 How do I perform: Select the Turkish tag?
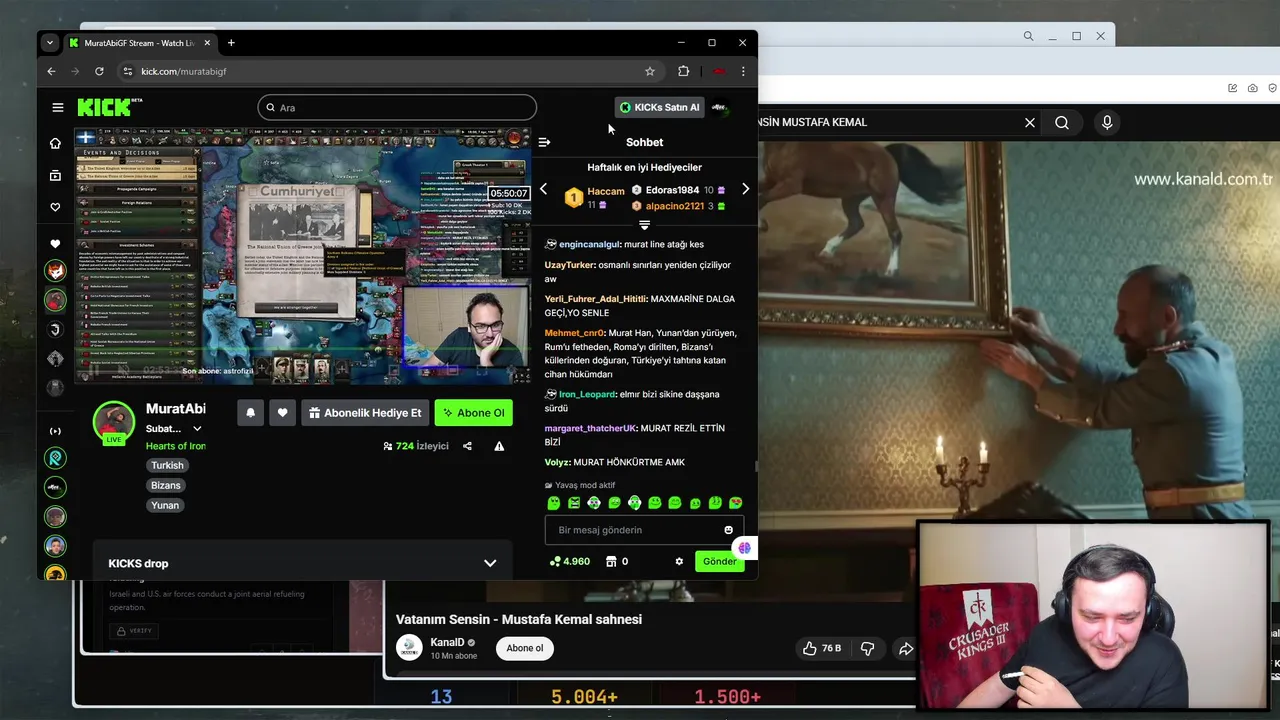pos(167,465)
